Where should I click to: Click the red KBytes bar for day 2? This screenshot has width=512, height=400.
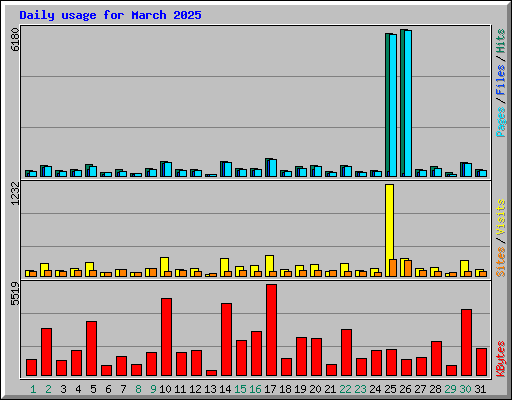point(46,352)
